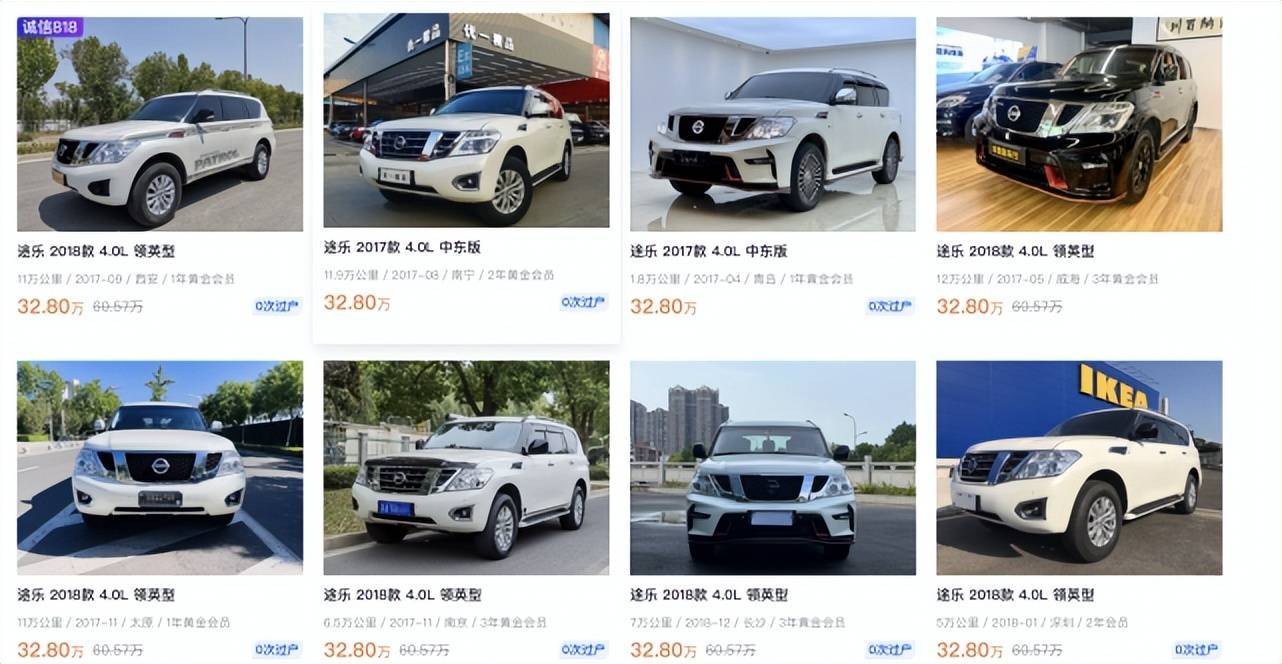1282x664 pixels.
Task: Click the 32.80万 price of the 南宁 listing
Action: pyautogui.click(x=357, y=302)
